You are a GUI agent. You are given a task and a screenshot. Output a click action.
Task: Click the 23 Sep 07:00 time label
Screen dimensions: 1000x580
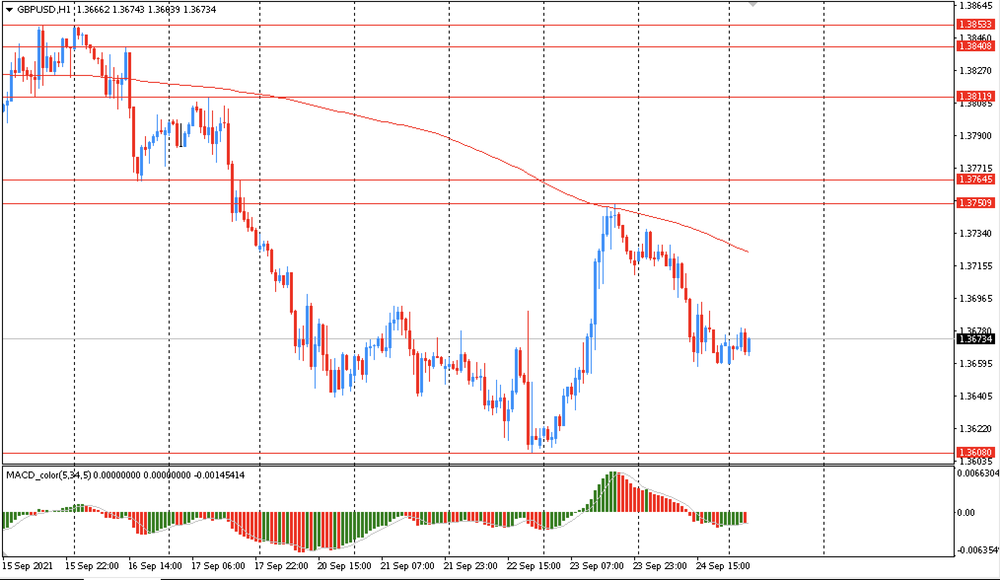[597, 566]
